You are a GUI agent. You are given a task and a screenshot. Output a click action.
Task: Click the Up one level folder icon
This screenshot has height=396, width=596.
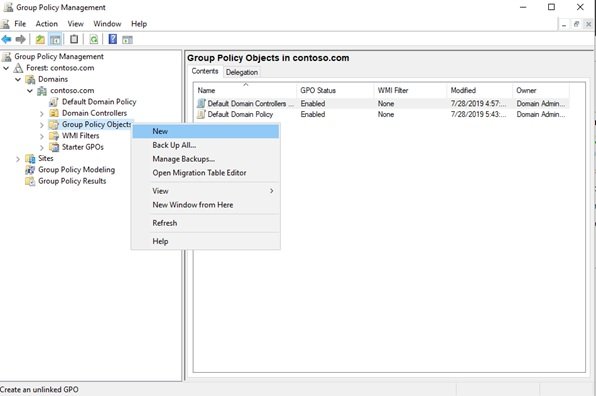tap(40, 39)
